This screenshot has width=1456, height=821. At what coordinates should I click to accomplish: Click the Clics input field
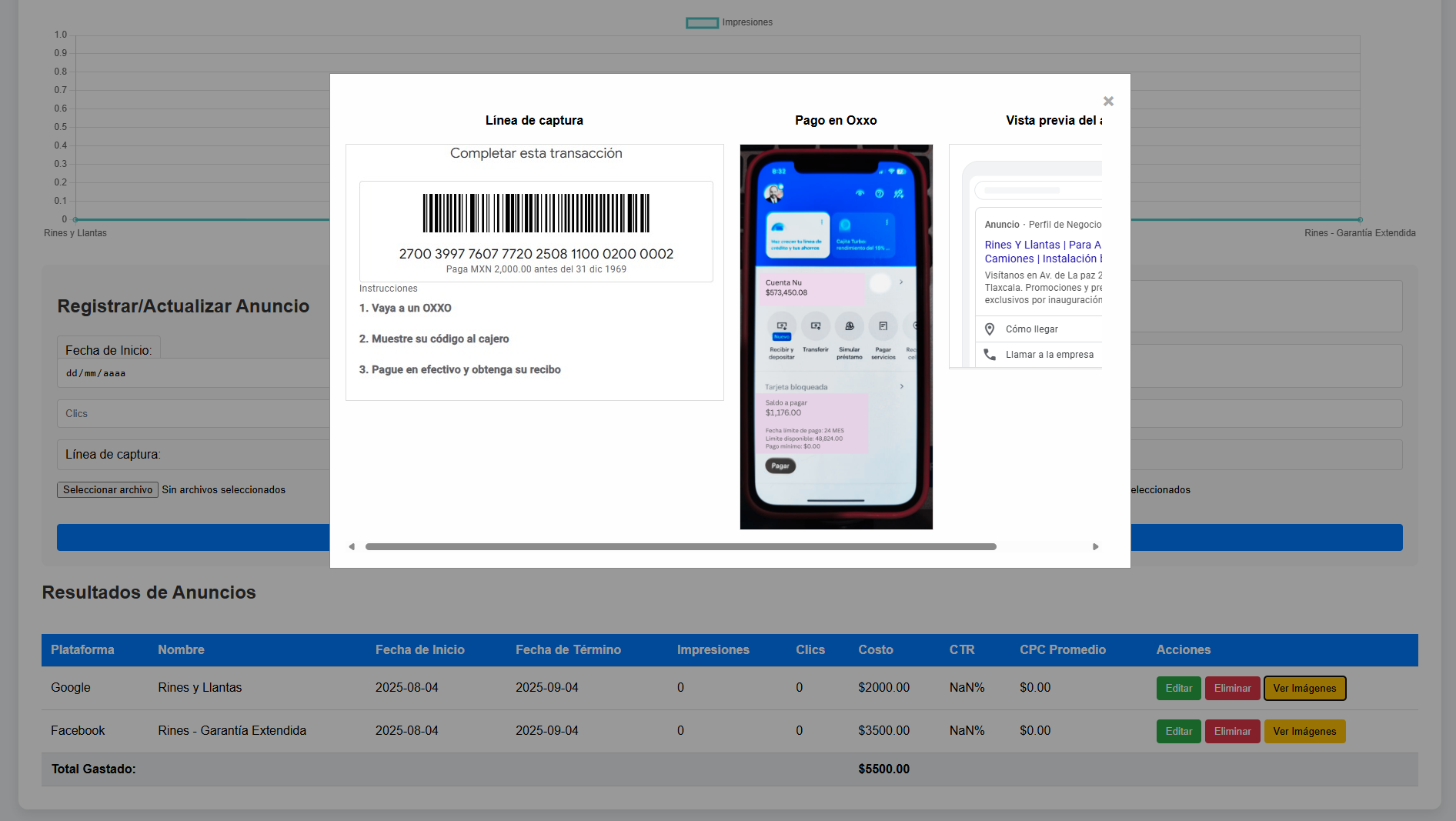(x=193, y=413)
